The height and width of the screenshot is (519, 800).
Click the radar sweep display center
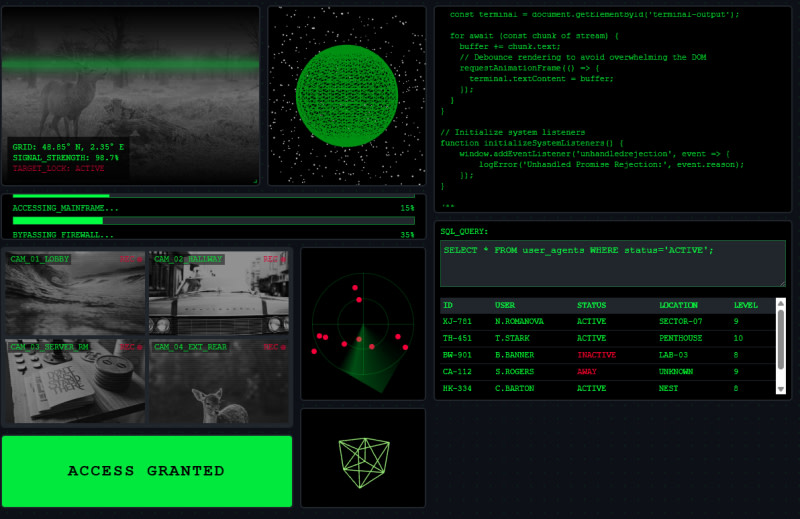(x=362, y=322)
